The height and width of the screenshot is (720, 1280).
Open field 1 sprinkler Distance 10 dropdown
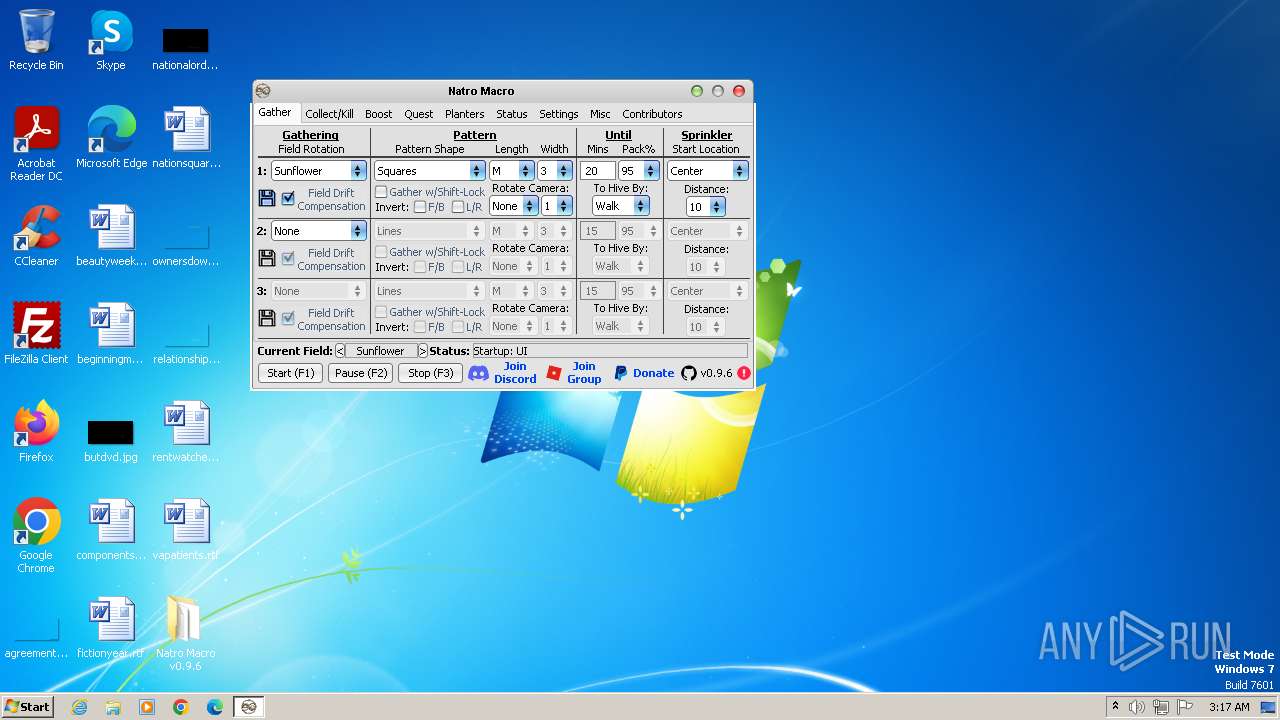706,207
